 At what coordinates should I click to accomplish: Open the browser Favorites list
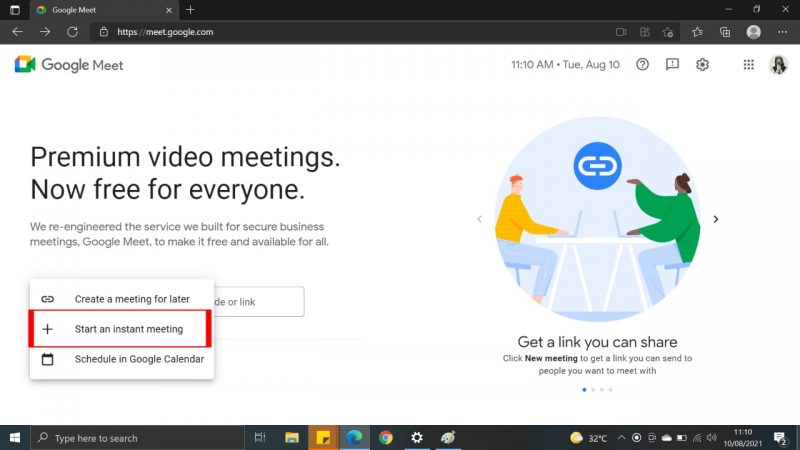click(697, 32)
